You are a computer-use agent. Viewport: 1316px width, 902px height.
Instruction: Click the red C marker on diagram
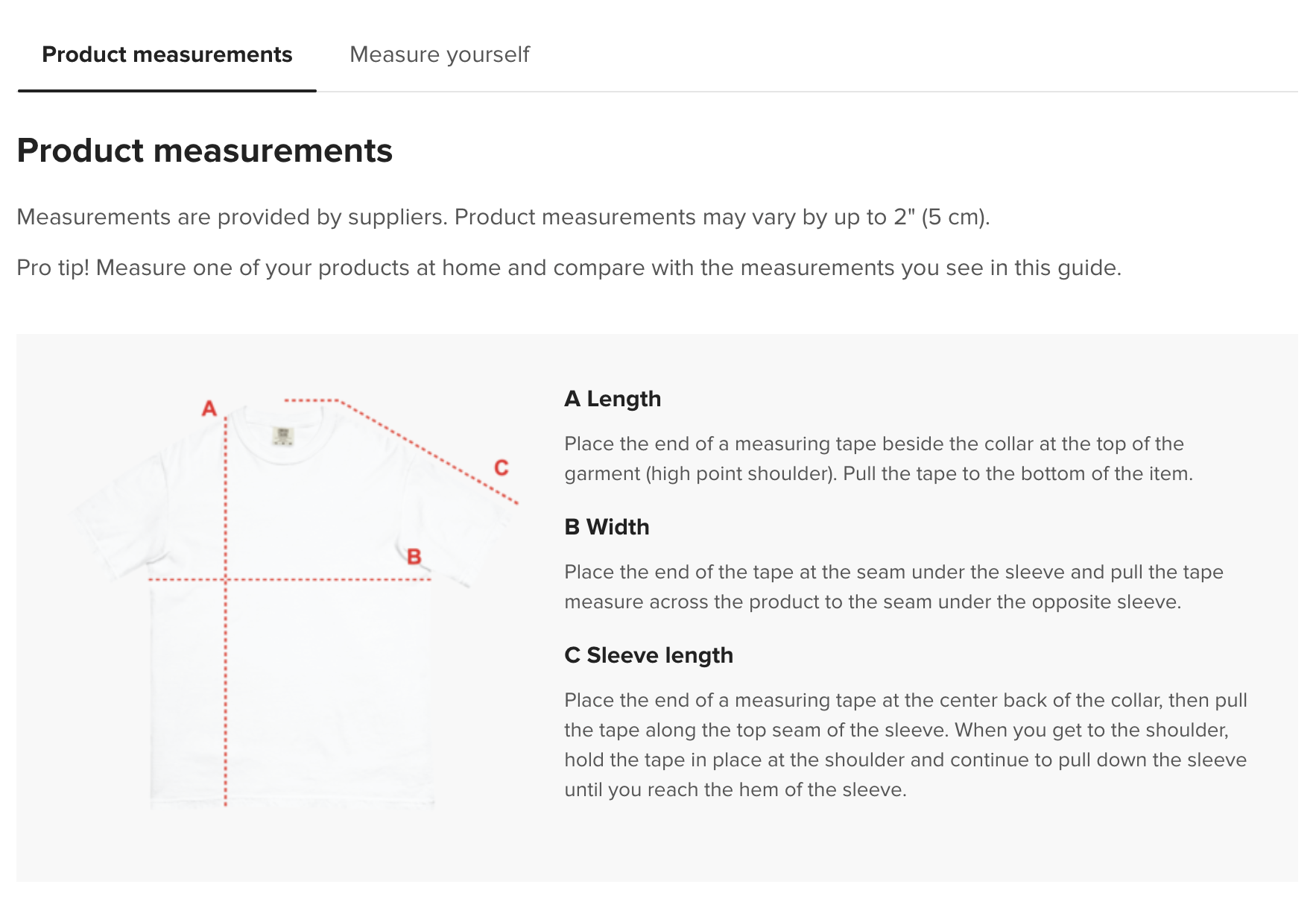click(502, 467)
